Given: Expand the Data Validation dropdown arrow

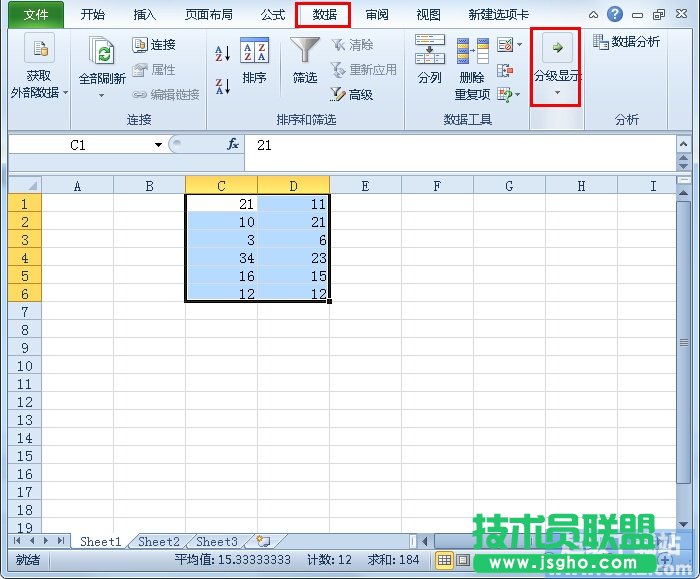Looking at the screenshot, I should click(519, 45).
